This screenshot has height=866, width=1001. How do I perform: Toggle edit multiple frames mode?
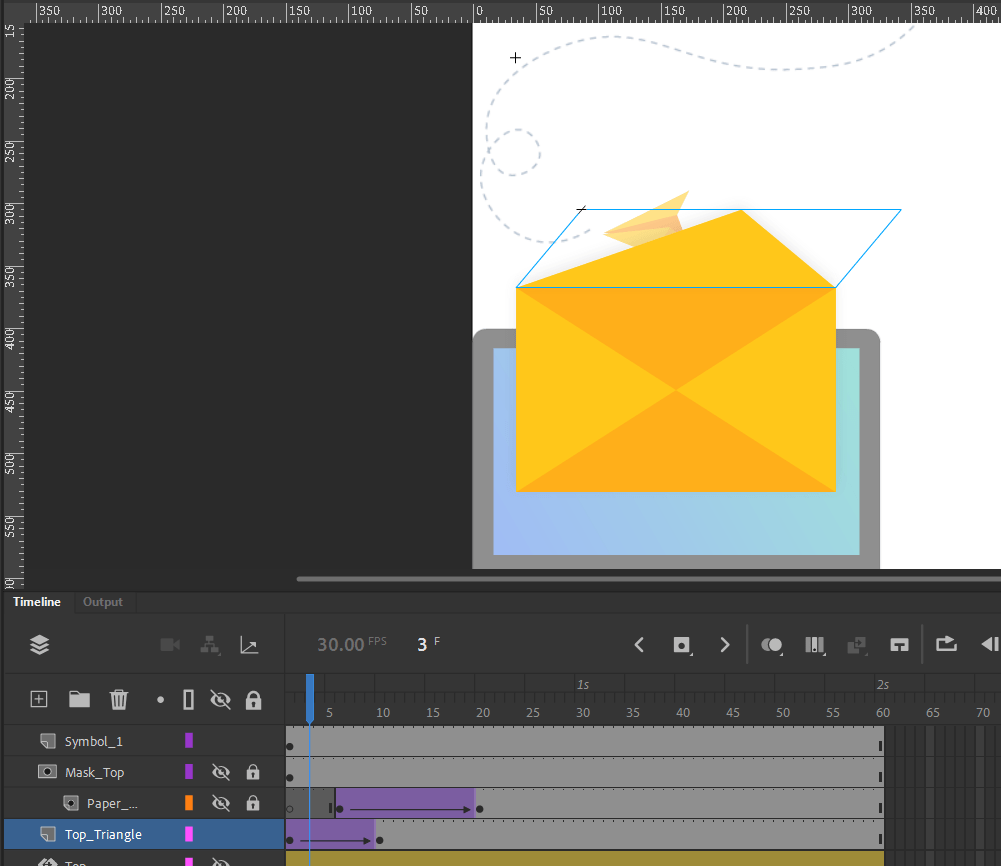815,645
